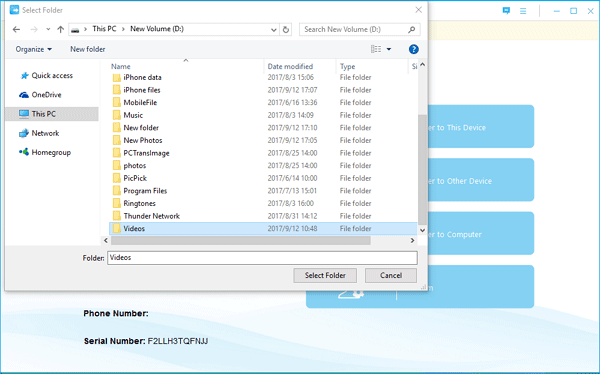The image size is (600, 374).
Task: Cancel the folder selection dialog
Action: coord(391,275)
